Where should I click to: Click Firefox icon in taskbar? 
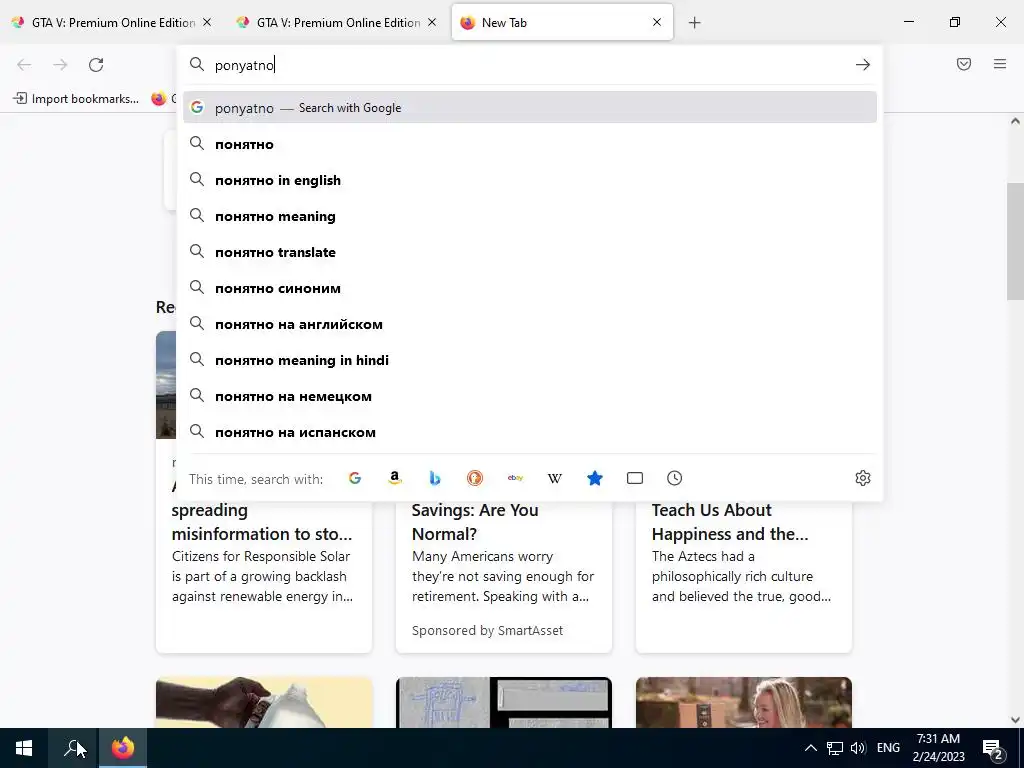(123, 748)
